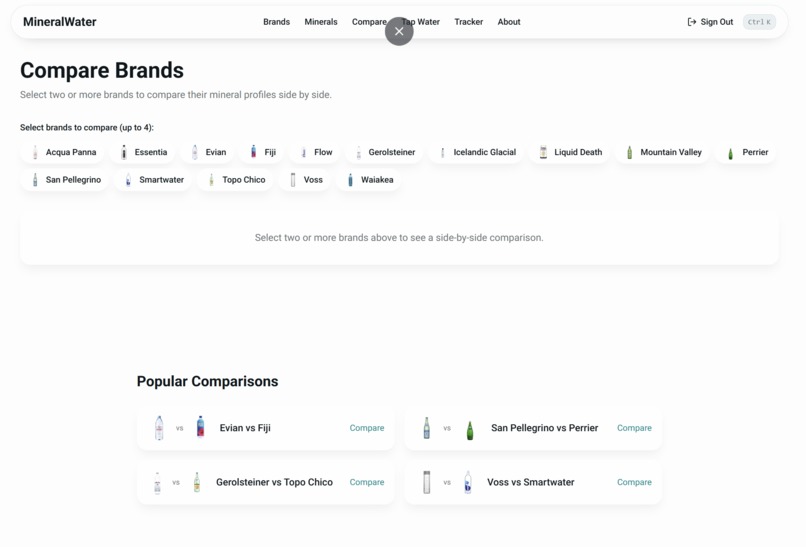
Task: Click Fiji bottle image in Evian vs Fiji card
Action: pyautogui.click(x=200, y=427)
